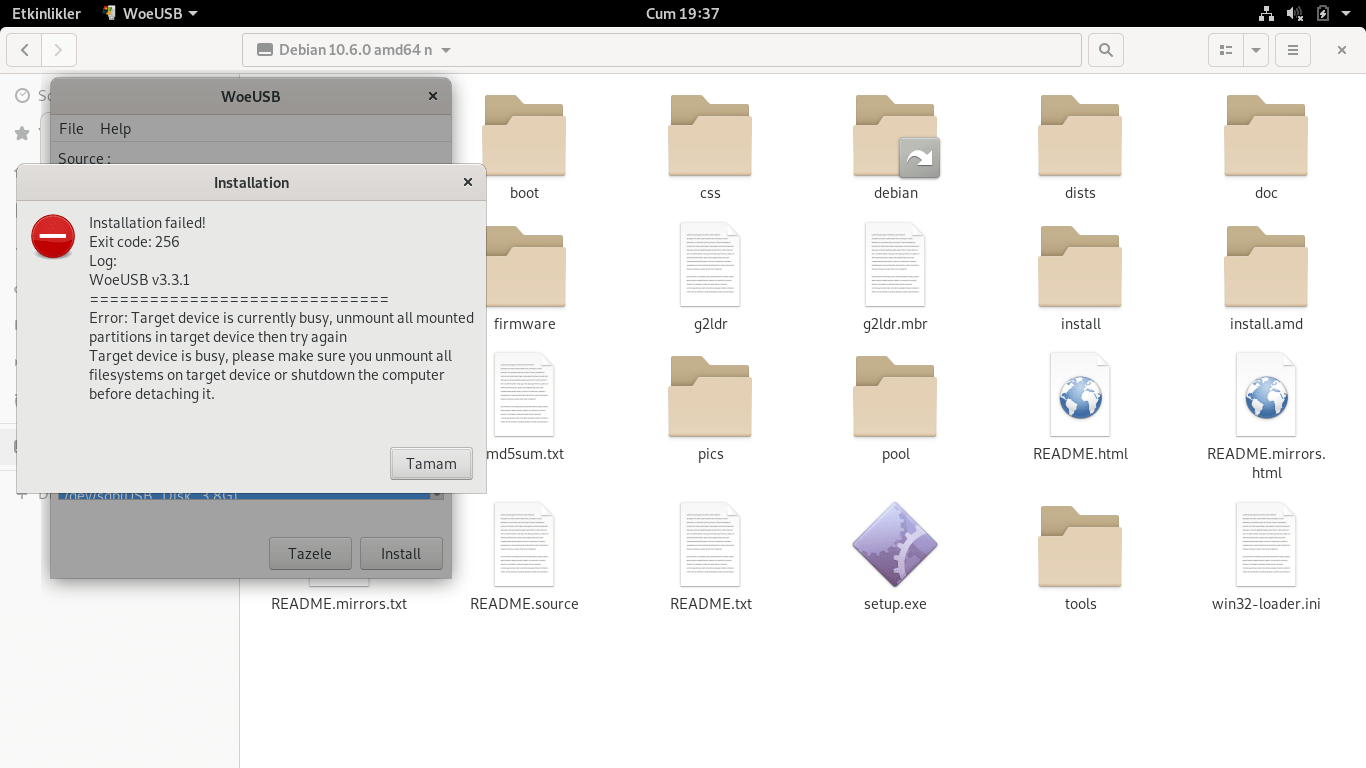Click the "WoeUSB v3.3.1" log line
This screenshot has height=768, width=1366.
(x=139, y=280)
